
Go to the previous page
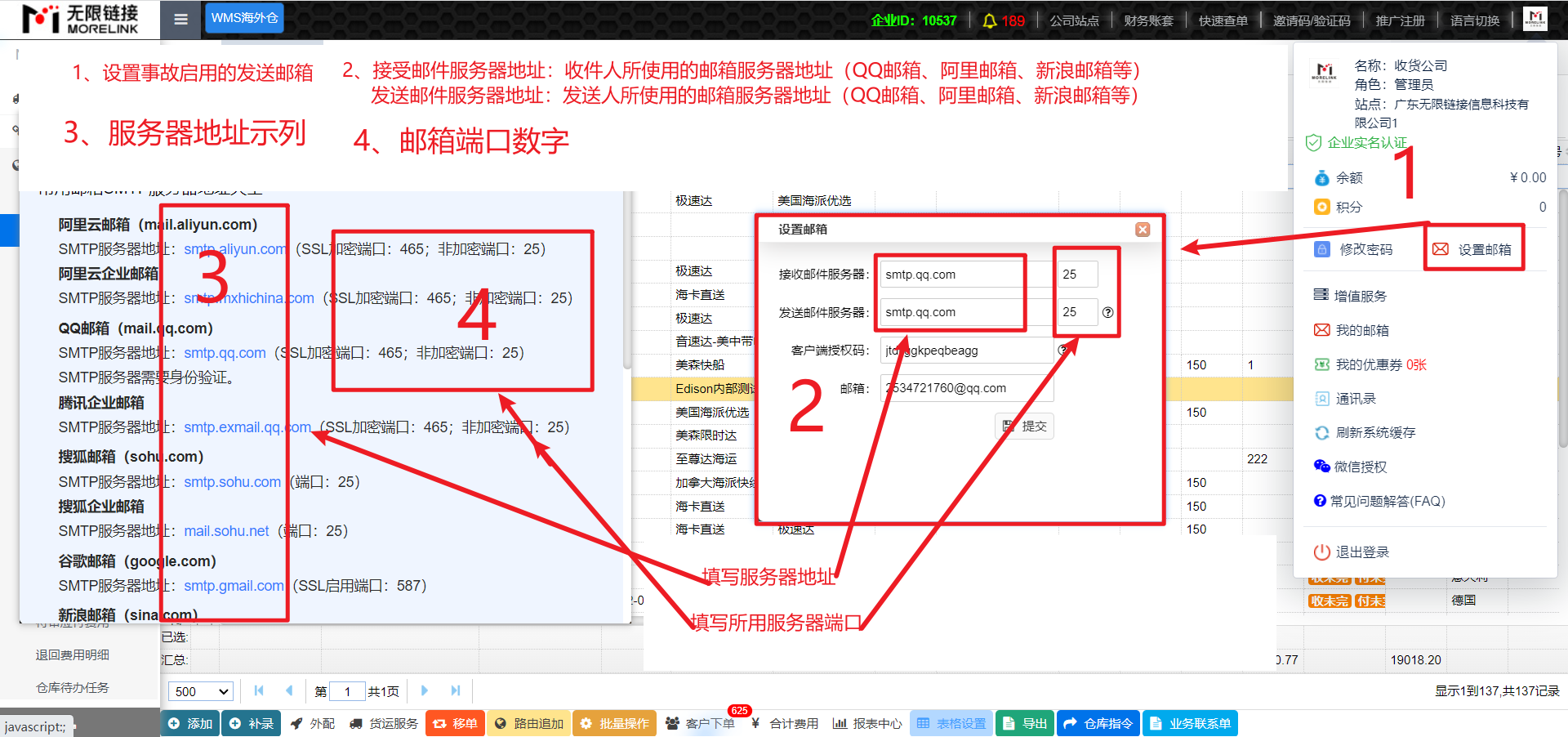coord(289,690)
